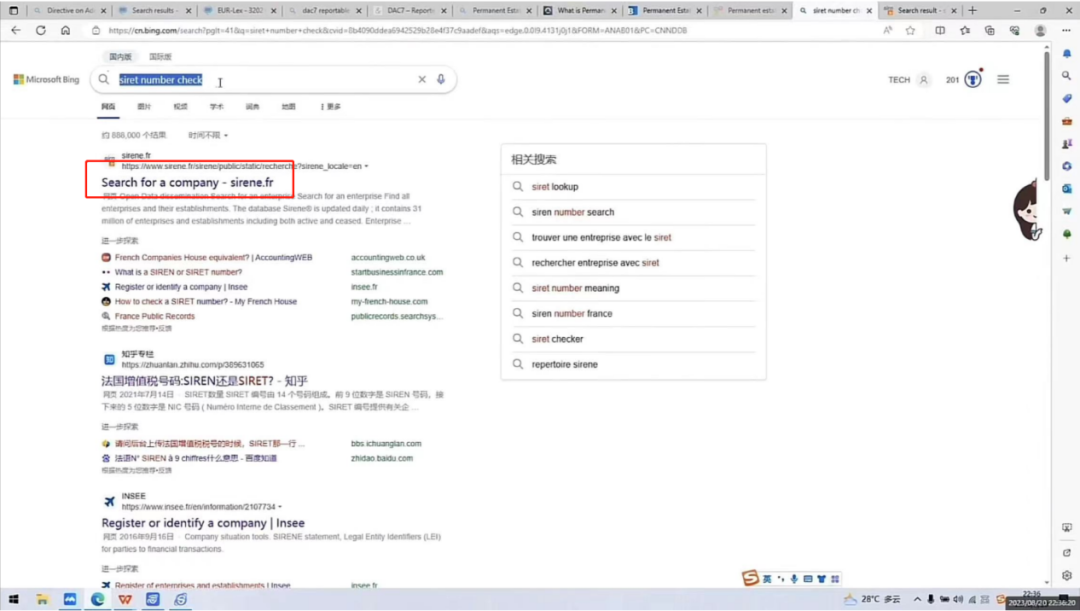The height and width of the screenshot is (611, 1080).
Task: Switch to 国内版 domestic version toggle
Action: 120,56
